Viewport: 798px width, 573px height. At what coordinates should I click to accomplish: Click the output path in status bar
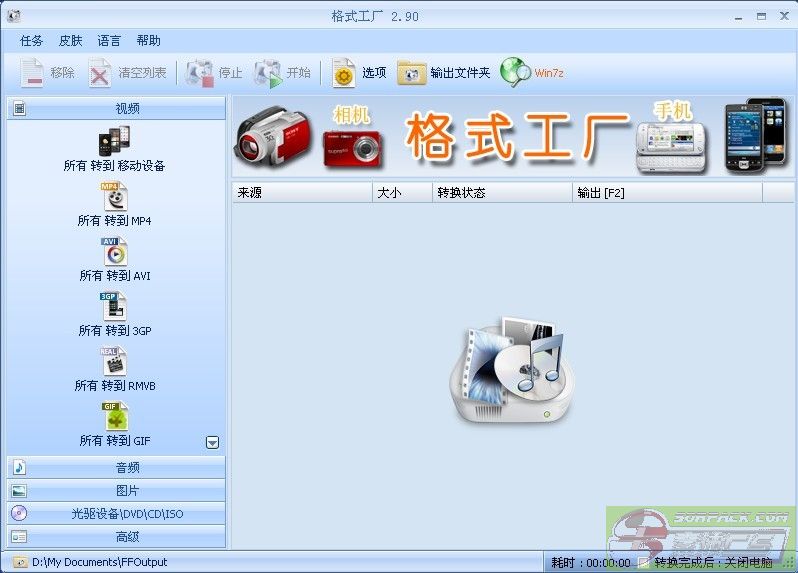tap(100, 563)
